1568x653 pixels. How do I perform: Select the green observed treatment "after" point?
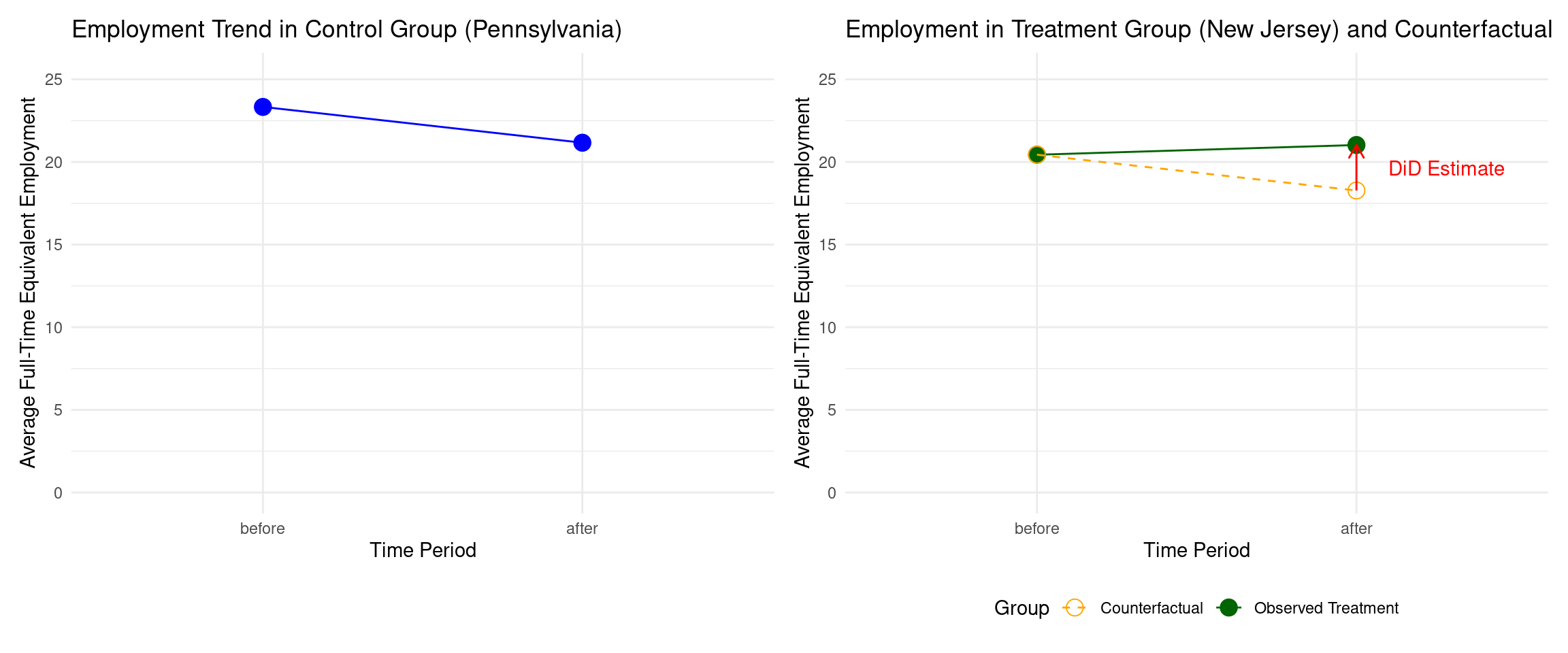coord(1356,145)
